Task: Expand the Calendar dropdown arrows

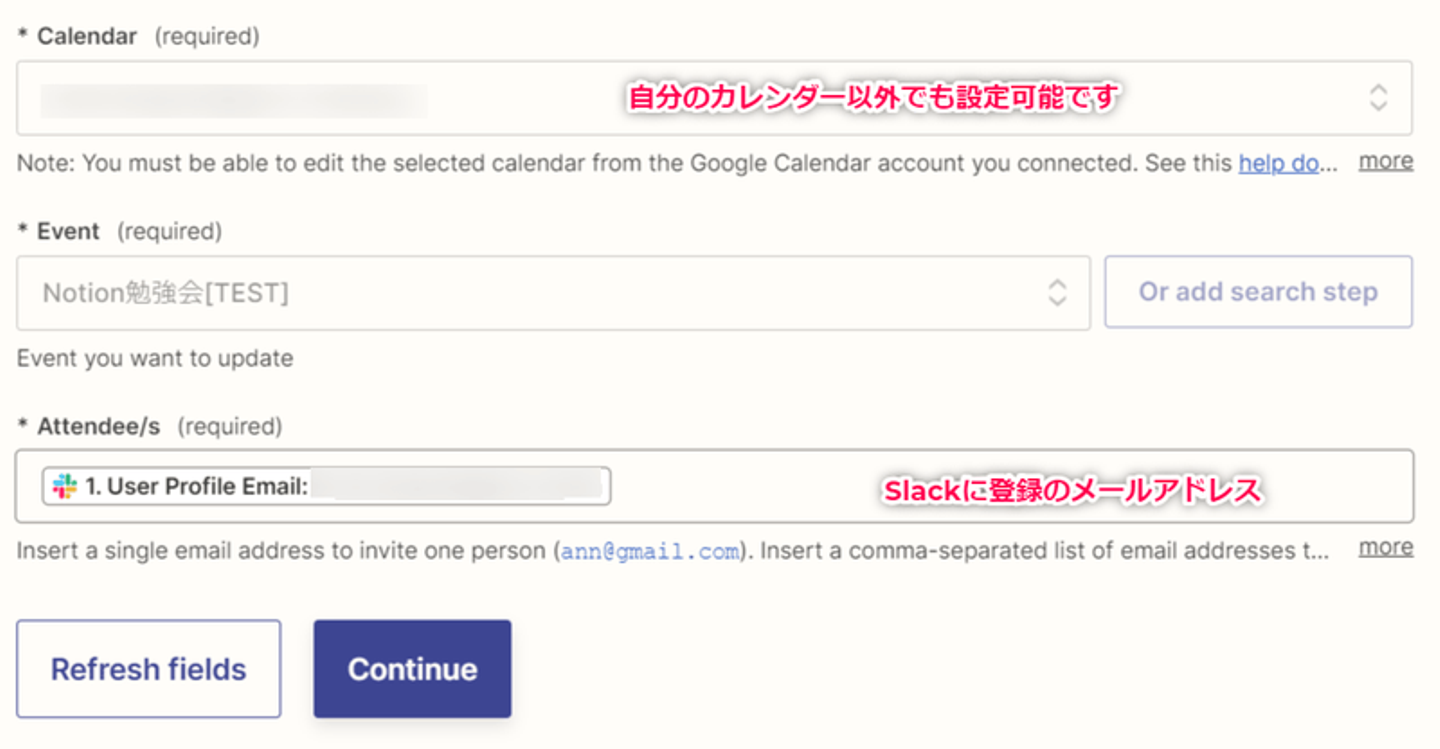Action: point(1378,98)
